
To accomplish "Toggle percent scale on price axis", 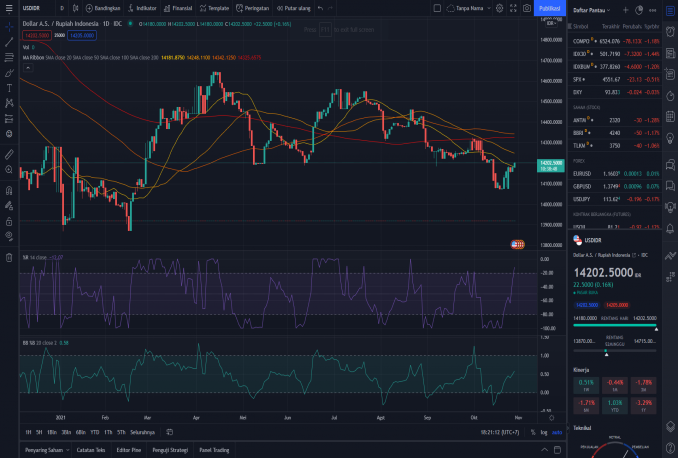I will [x=533, y=432].
